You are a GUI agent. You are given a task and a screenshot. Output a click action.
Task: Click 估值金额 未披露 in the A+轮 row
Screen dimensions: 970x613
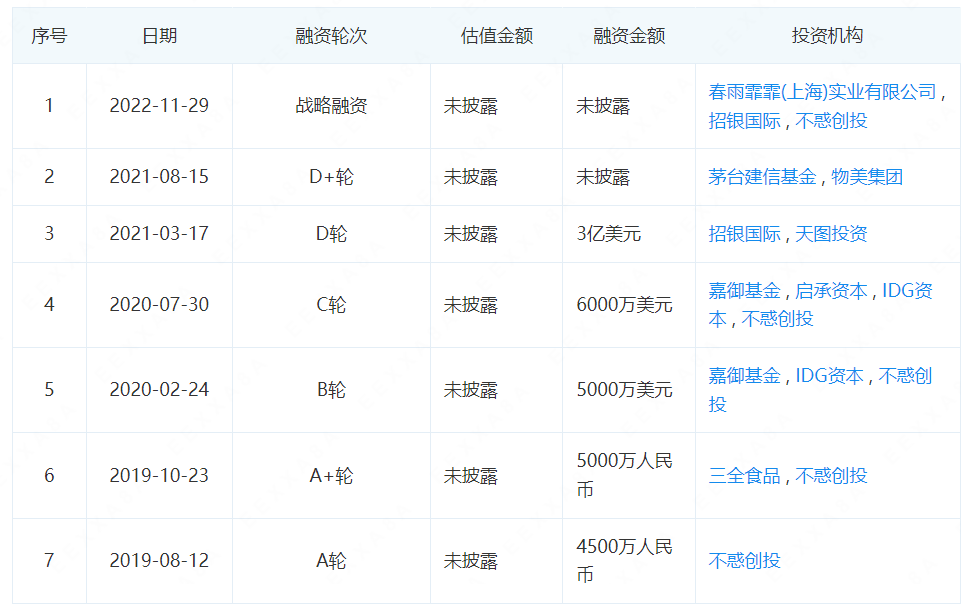pos(470,476)
